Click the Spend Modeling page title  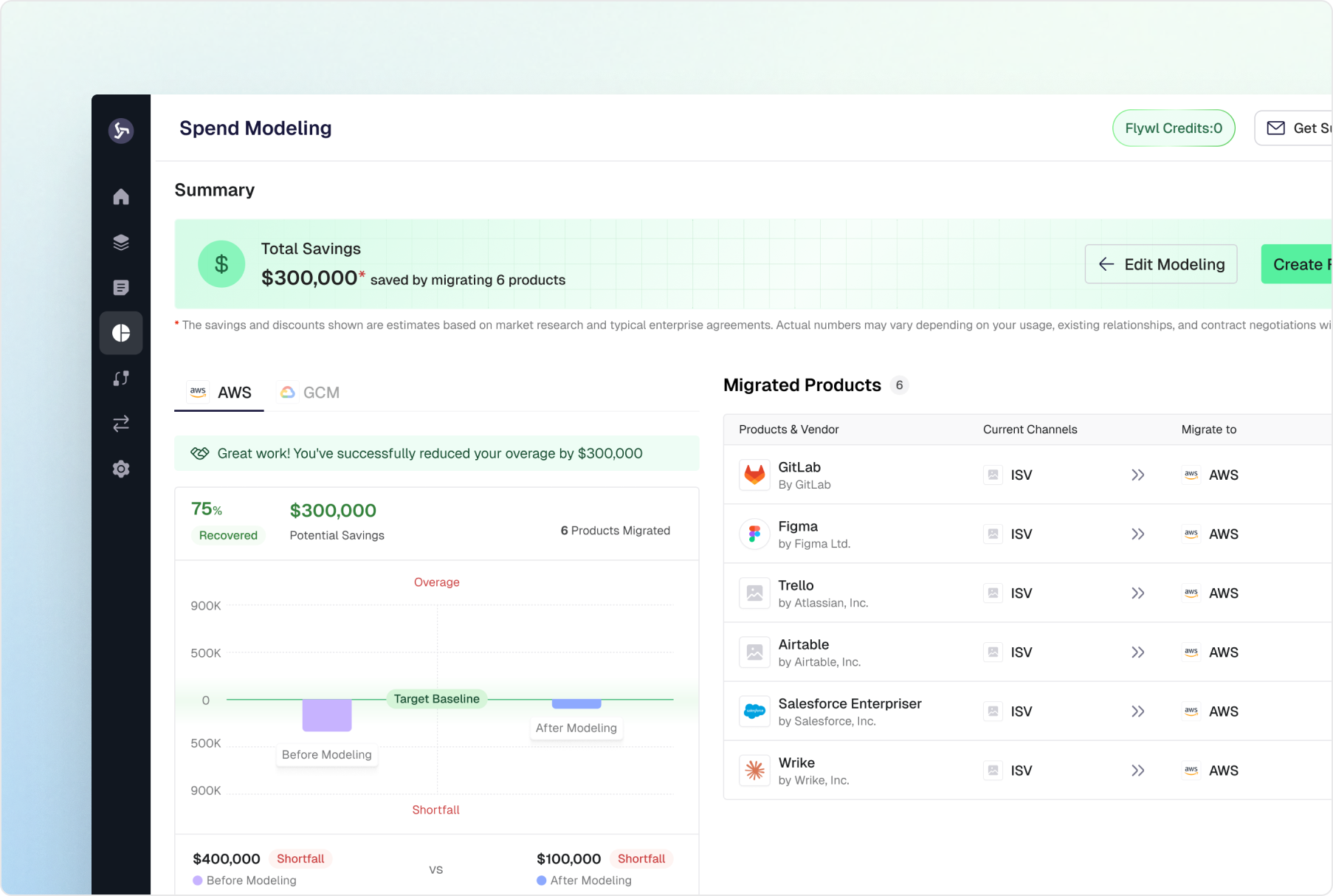coord(255,128)
